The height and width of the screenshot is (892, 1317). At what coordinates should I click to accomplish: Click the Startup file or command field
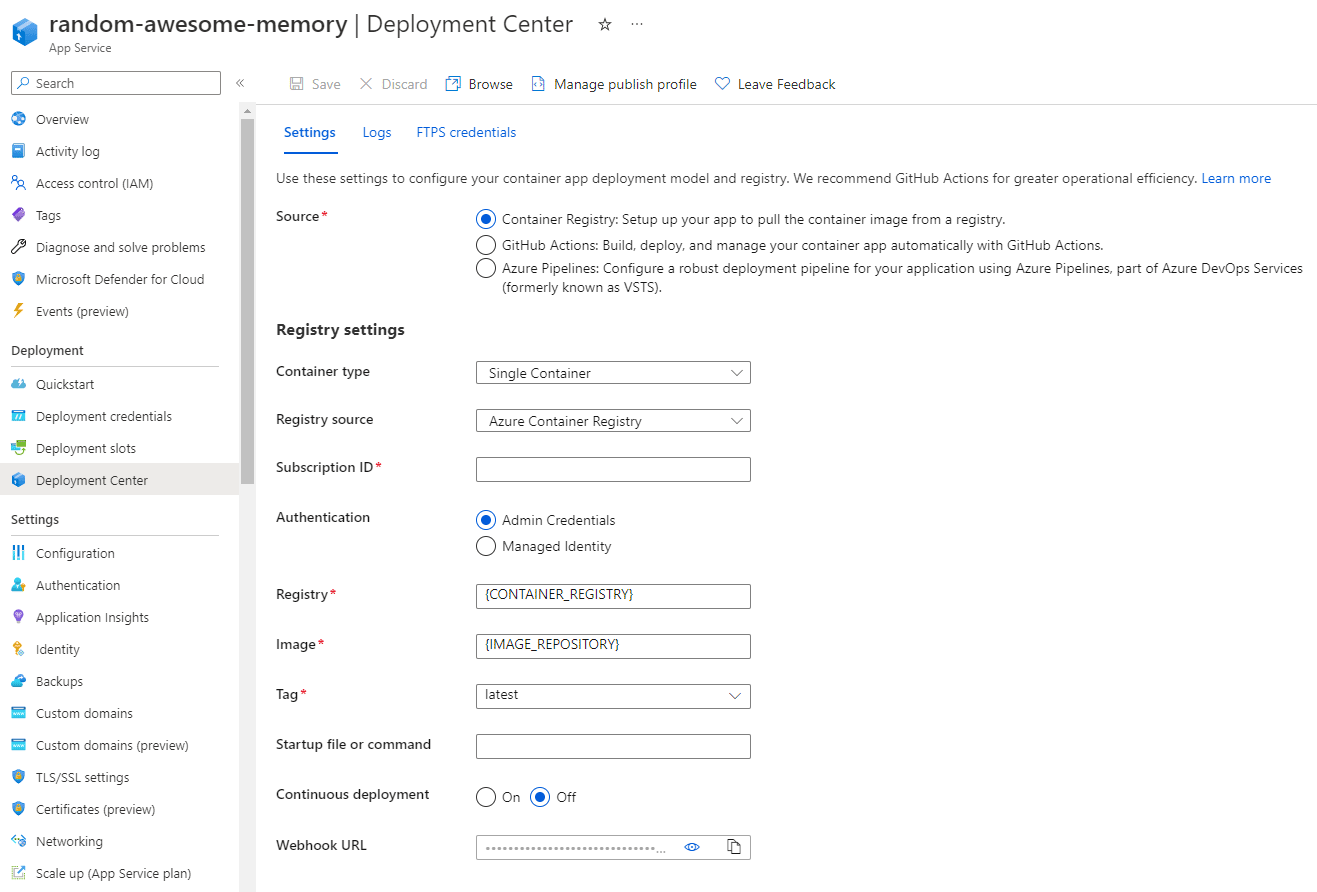613,746
